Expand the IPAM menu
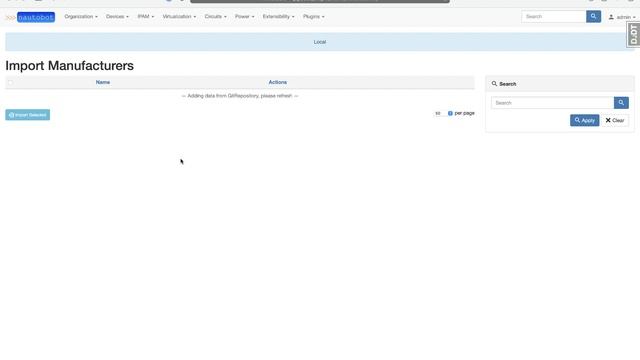 (x=146, y=17)
